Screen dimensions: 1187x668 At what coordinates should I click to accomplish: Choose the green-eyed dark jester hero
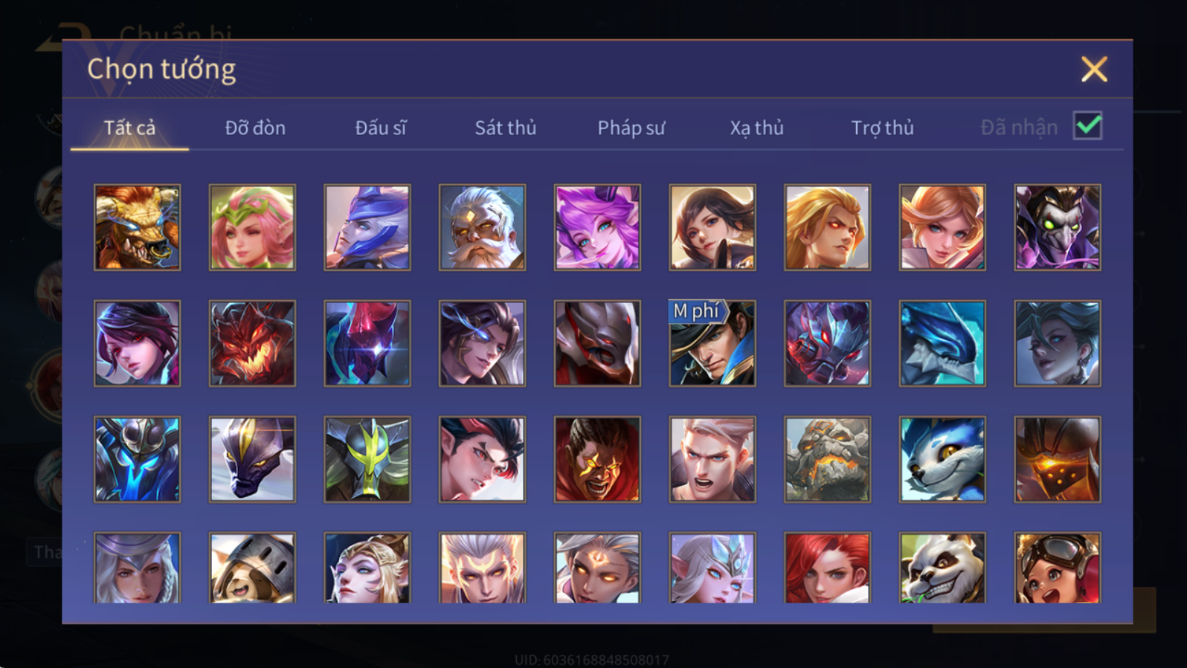pos(1058,227)
